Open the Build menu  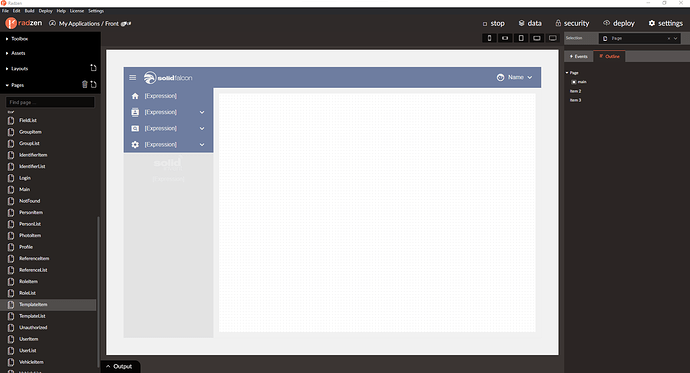tap(29, 11)
